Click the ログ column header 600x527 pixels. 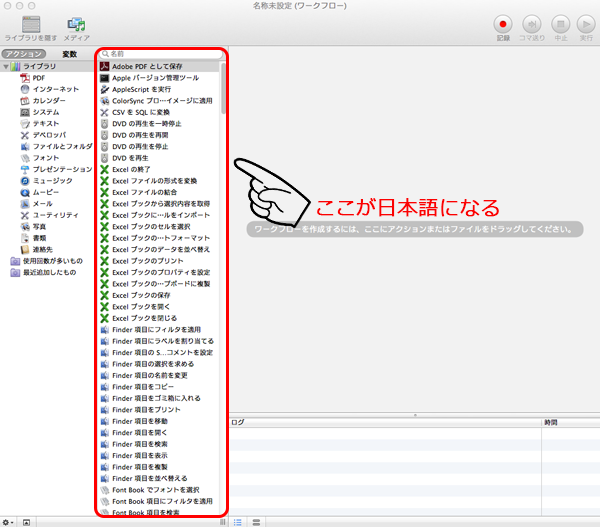tap(385, 422)
